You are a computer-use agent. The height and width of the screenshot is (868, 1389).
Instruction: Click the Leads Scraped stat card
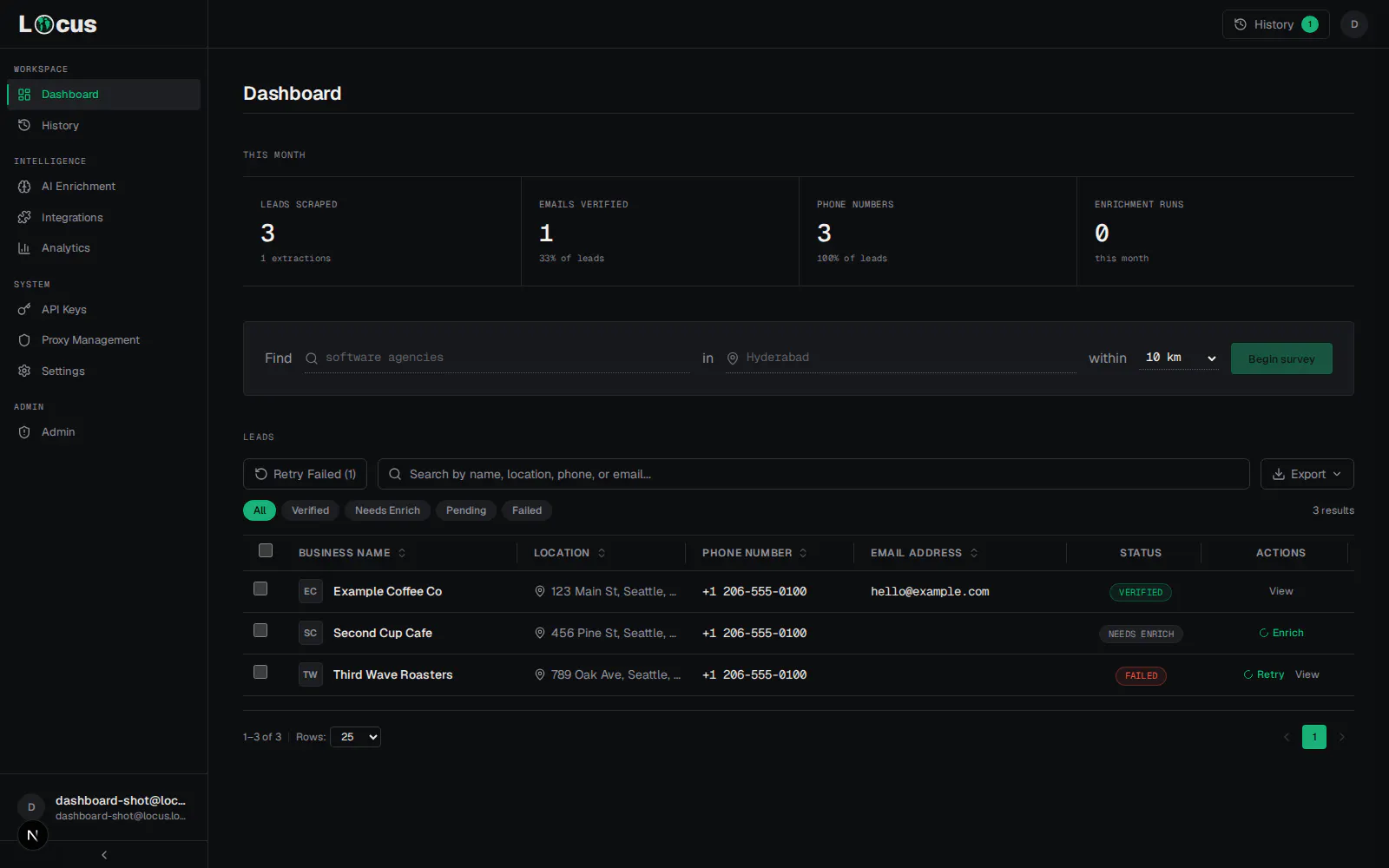(382, 231)
